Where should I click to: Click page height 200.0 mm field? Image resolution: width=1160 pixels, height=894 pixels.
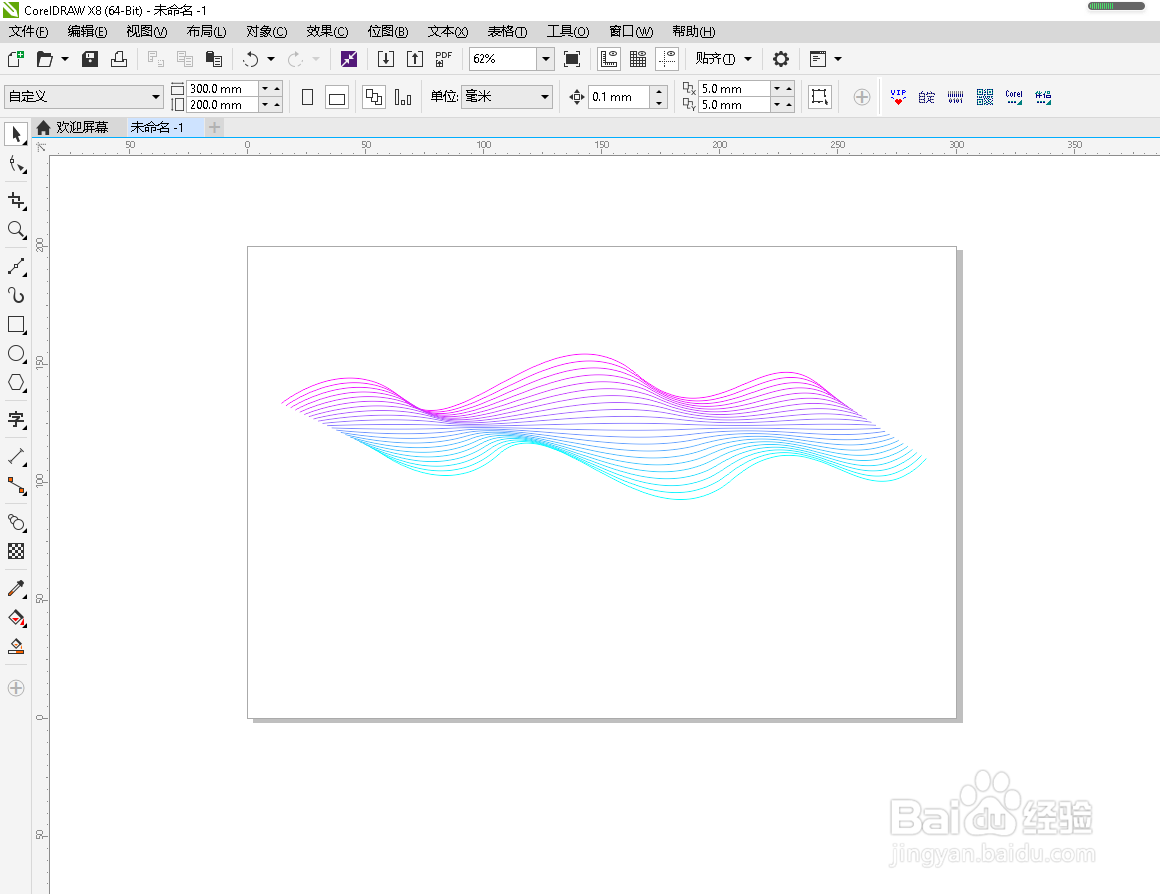pos(221,105)
